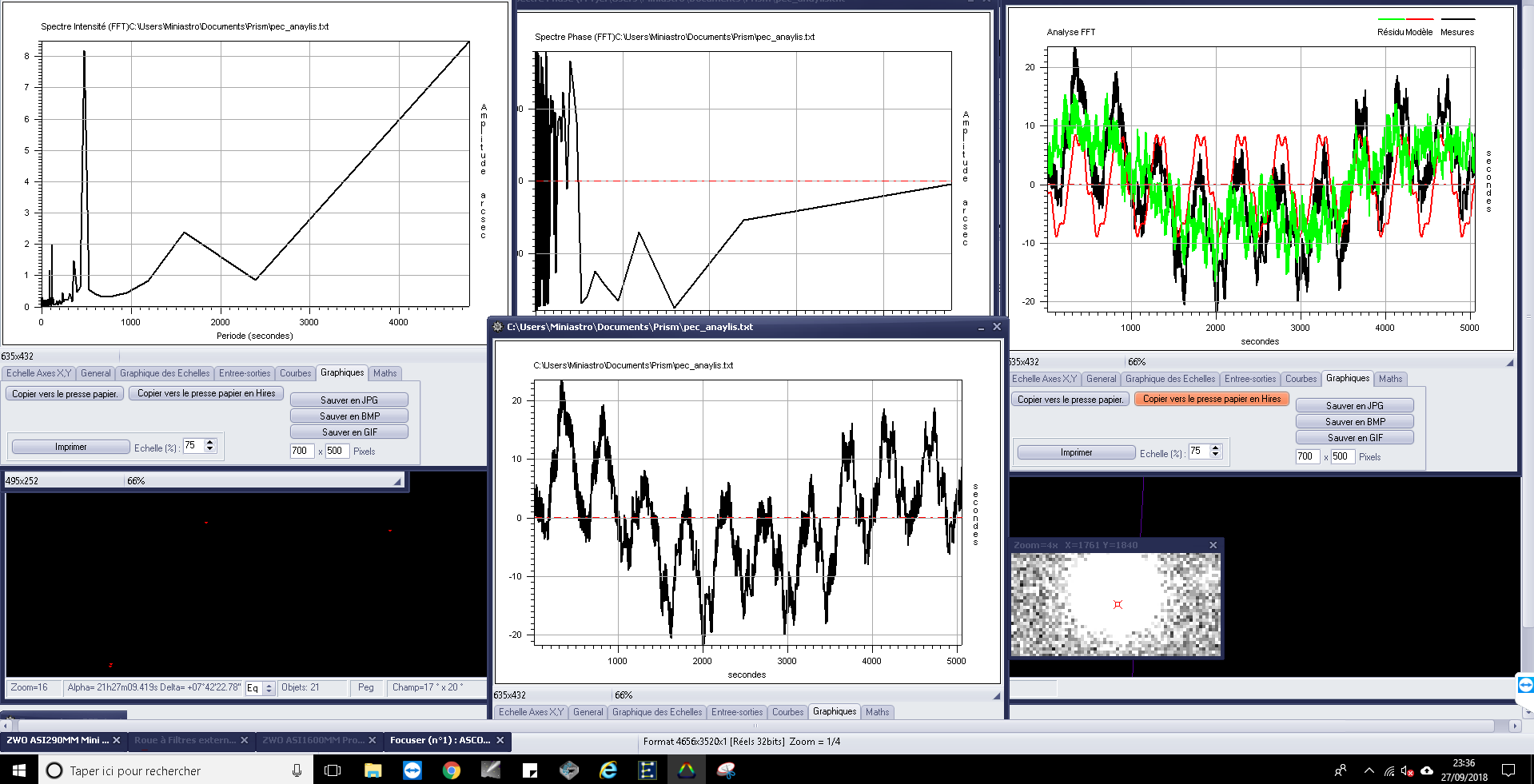Show hidden system tray icons
Image resolution: width=1534 pixels, height=784 pixels.
[x=1369, y=771]
